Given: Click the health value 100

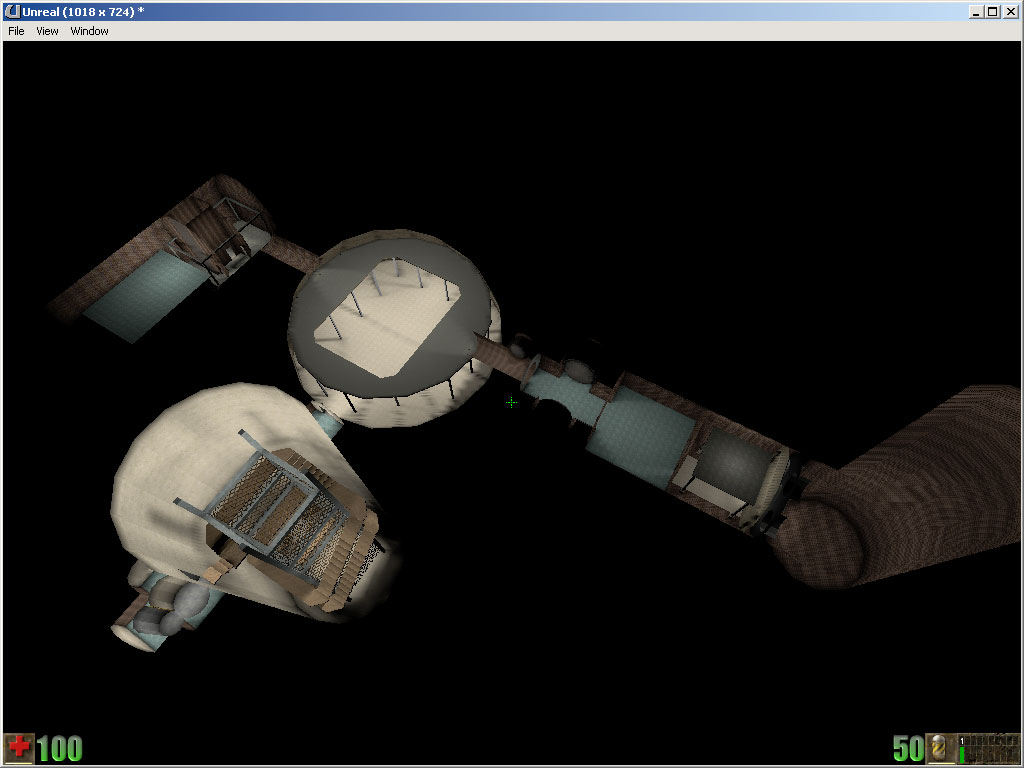Looking at the screenshot, I should (x=59, y=748).
